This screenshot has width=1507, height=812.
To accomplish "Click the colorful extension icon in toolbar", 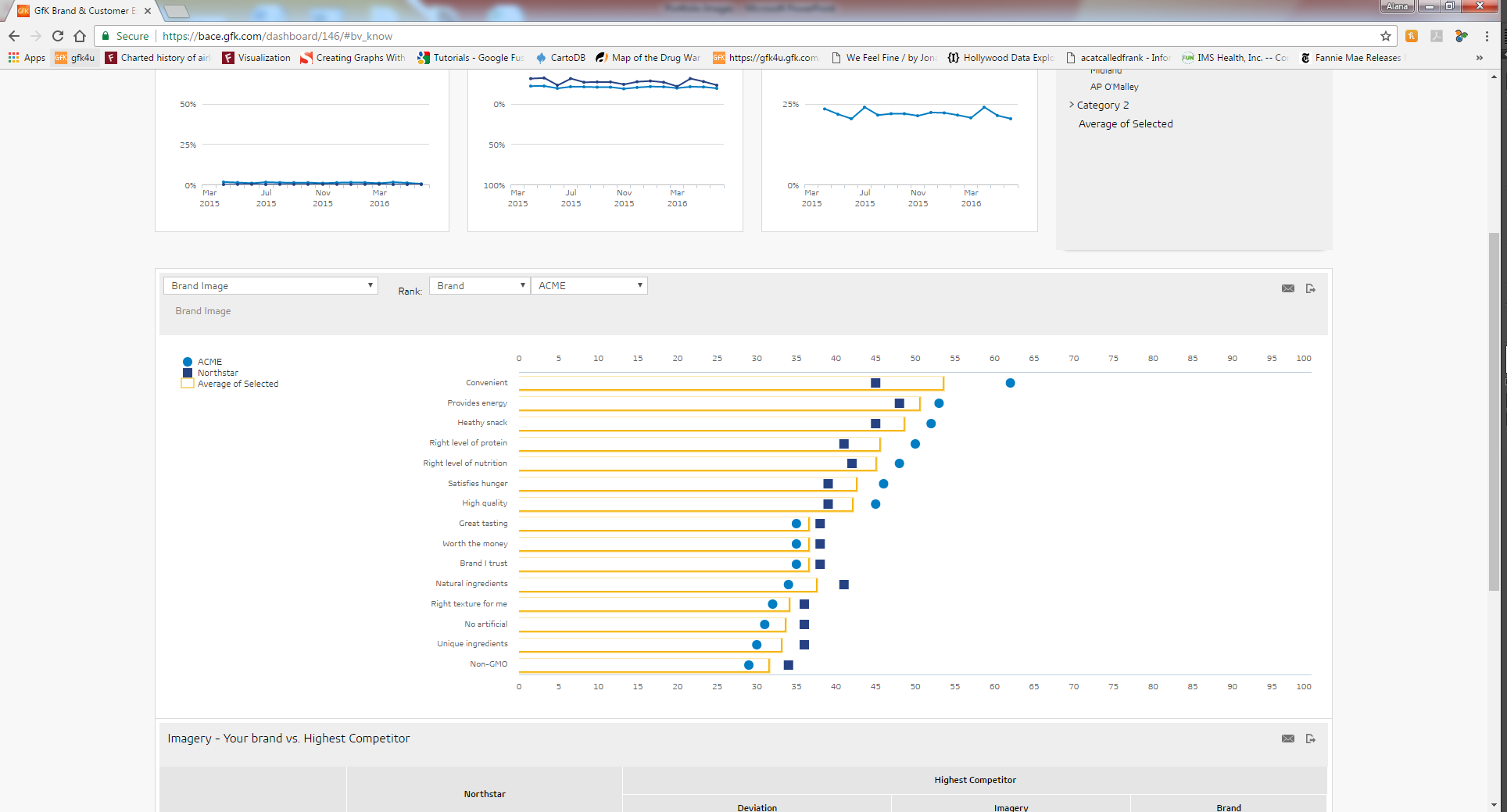I will point(1461,36).
